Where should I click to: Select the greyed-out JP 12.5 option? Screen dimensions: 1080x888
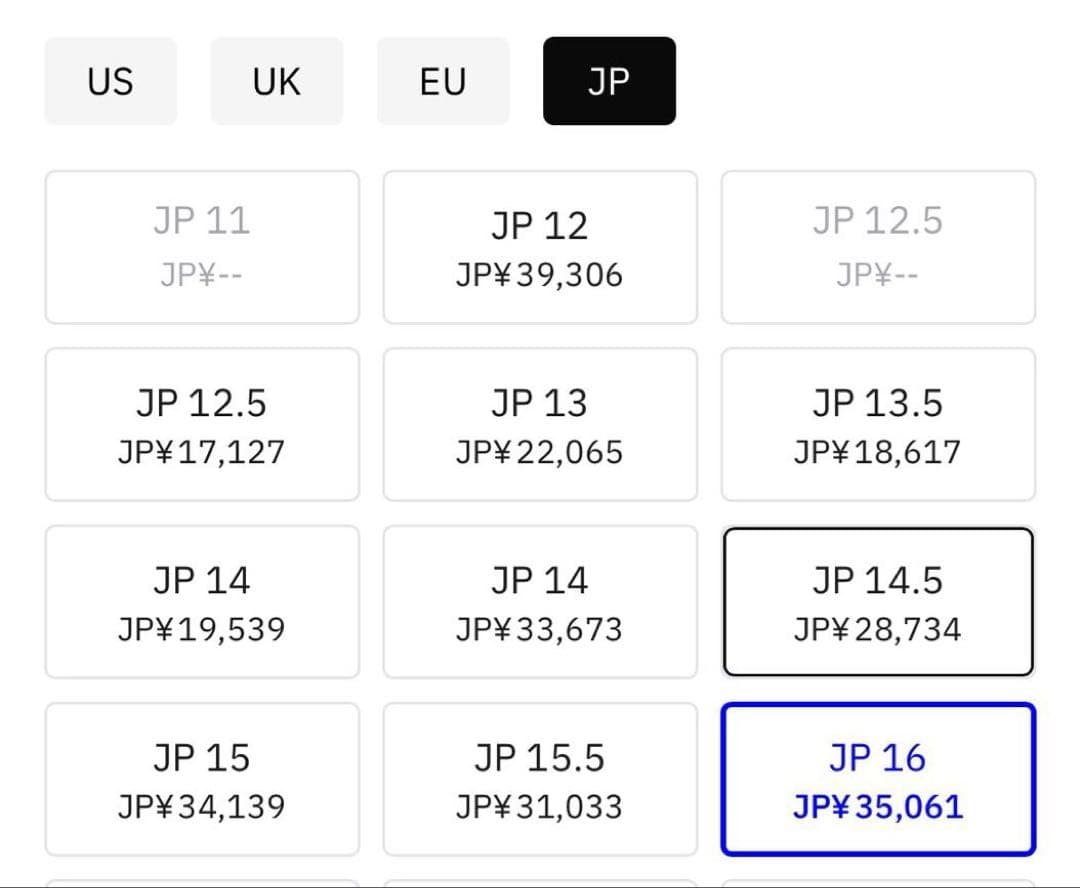coord(878,247)
